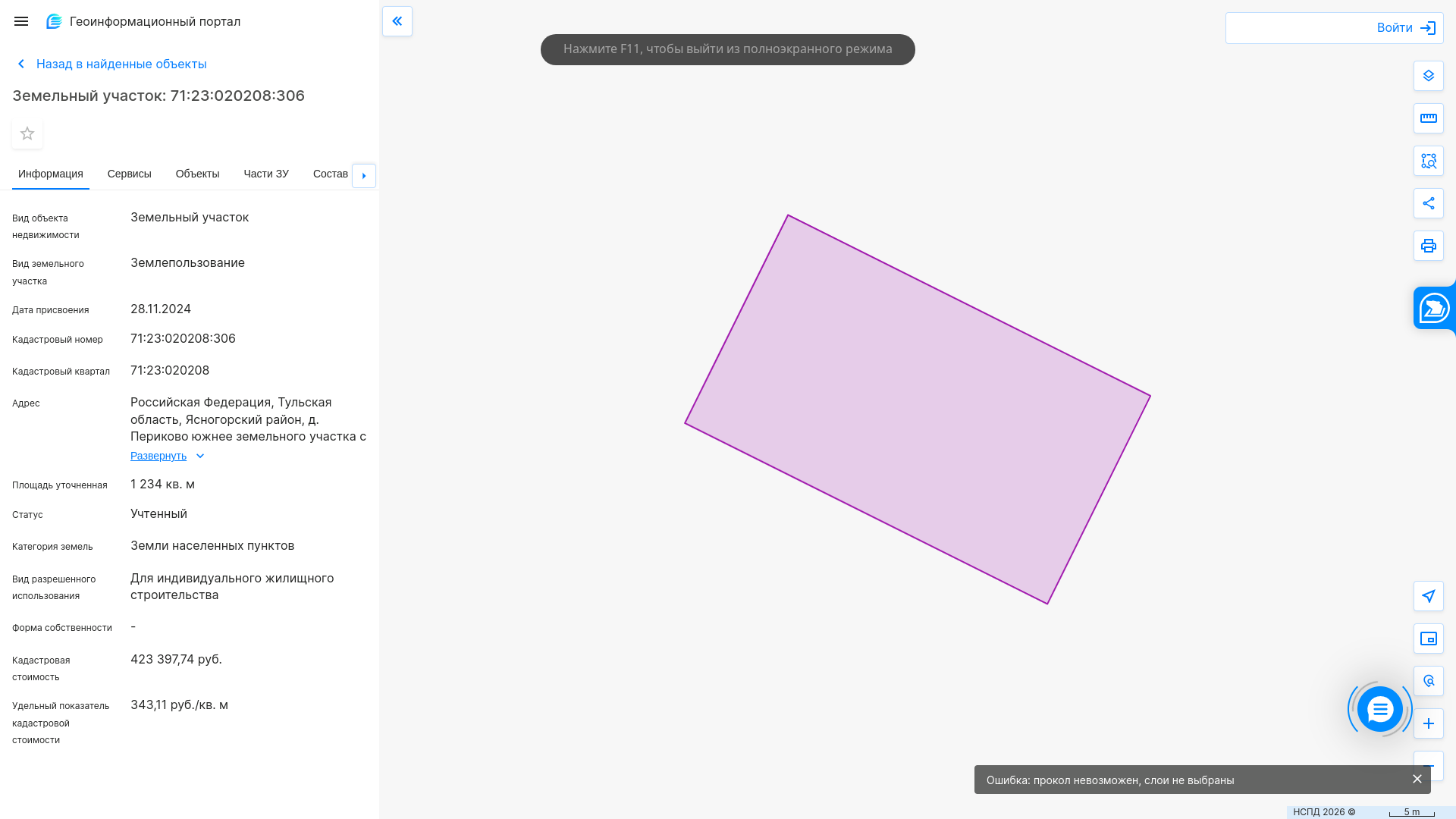Click the 343,11 руб./кв. м value
Viewport: 1456px width, 819px height.
tap(179, 704)
